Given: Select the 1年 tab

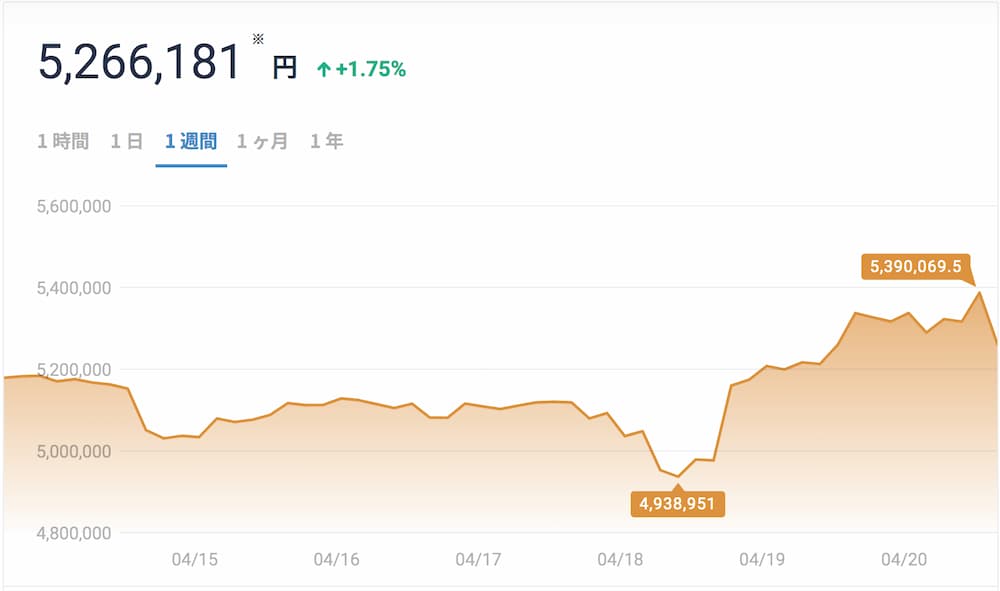Looking at the screenshot, I should pyautogui.click(x=327, y=141).
